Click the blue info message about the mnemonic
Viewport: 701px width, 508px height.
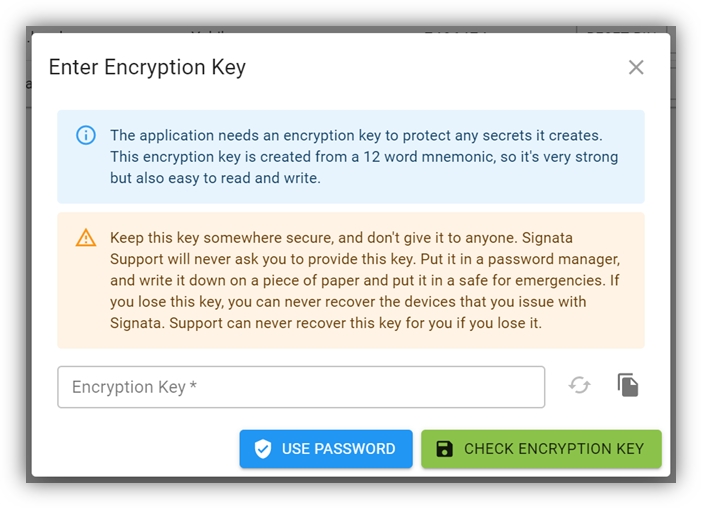(364, 157)
